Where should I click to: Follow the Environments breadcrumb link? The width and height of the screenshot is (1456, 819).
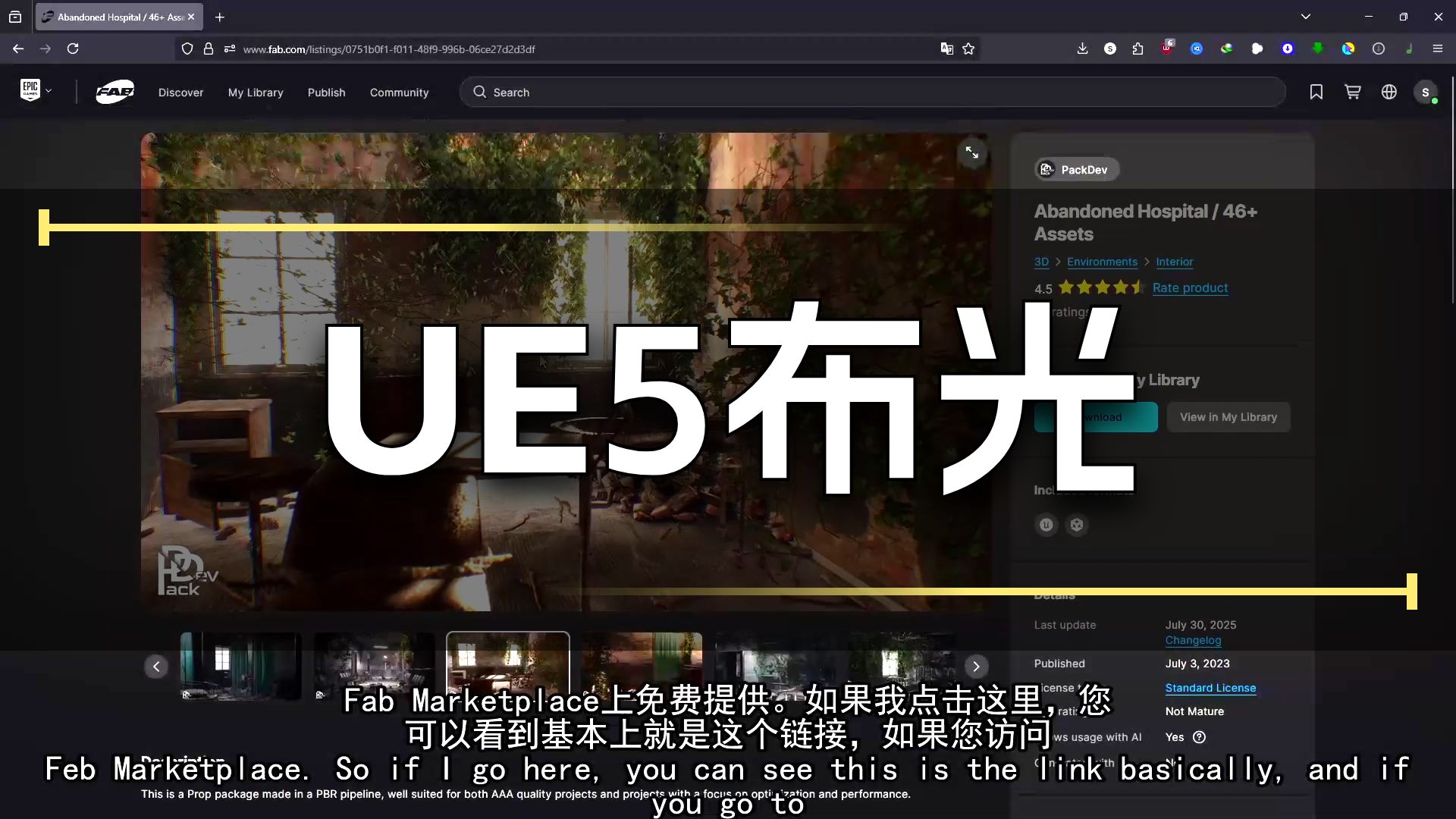(1102, 262)
